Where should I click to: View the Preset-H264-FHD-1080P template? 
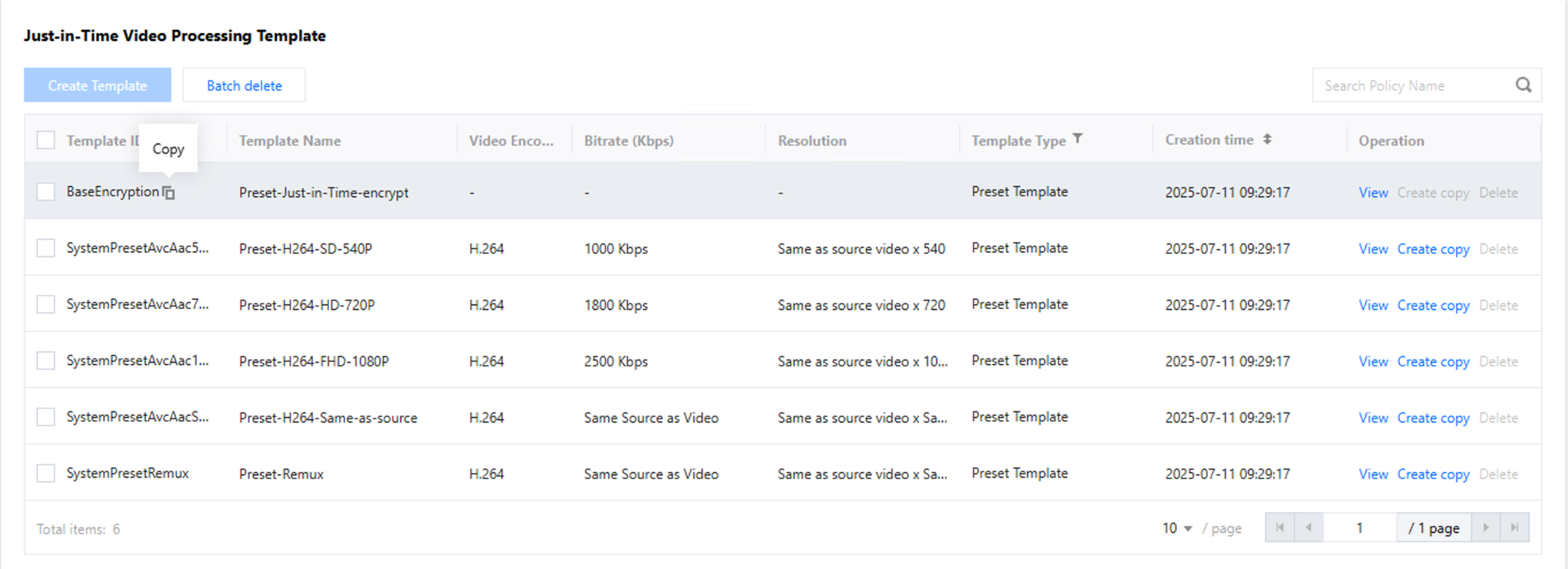[1372, 362]
